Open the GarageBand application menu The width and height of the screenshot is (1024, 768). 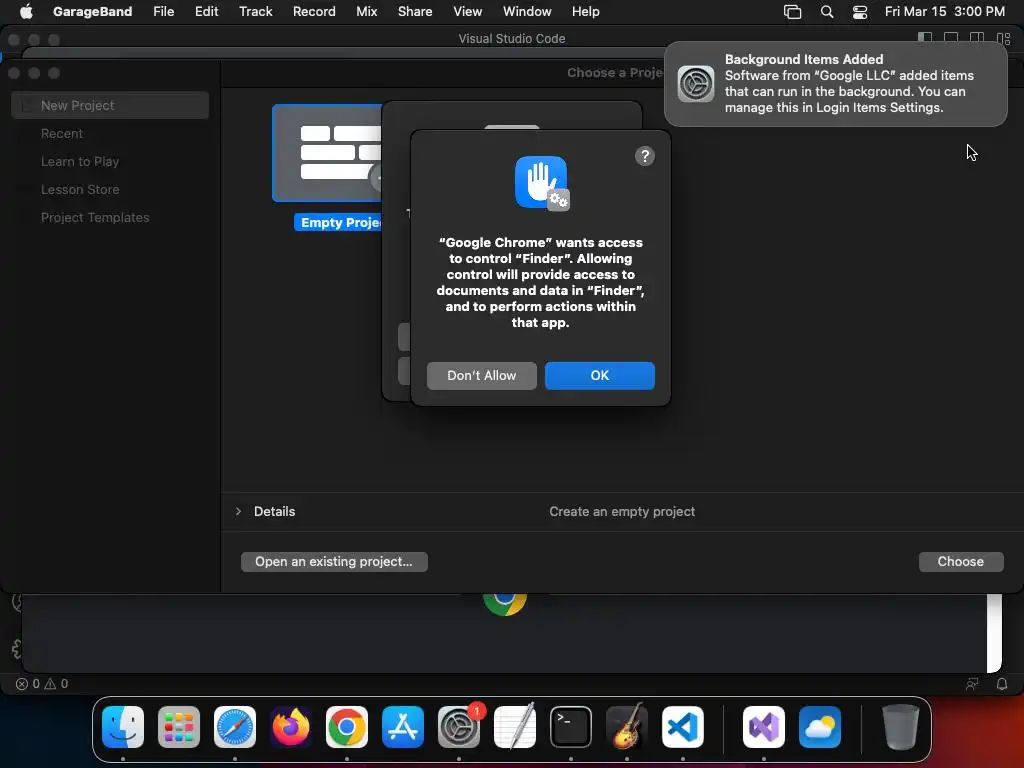[x=92, y=11]
